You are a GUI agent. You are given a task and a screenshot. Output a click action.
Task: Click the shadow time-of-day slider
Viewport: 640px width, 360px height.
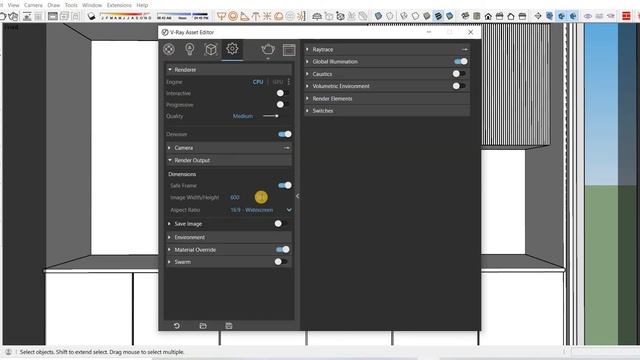(x=182, y=16)
